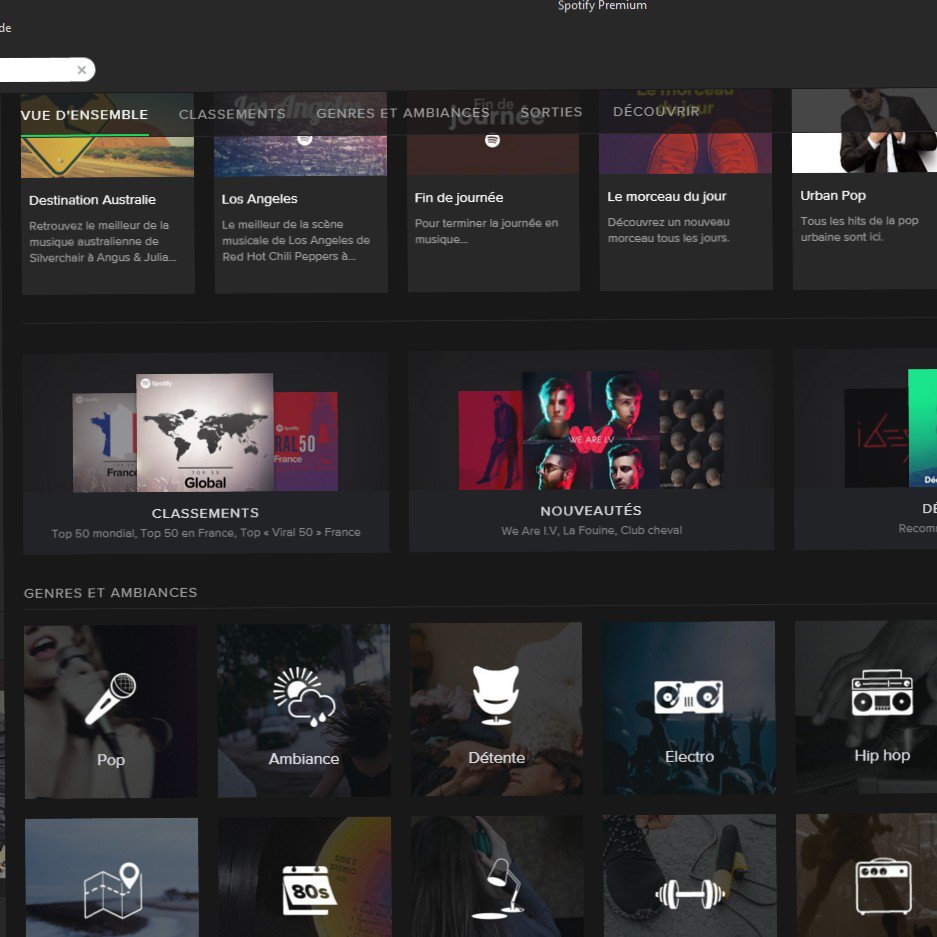This screenshot has height=937, width=937.
Task: Go to the Genres et ambiances tab
Action: pos(403,113)
